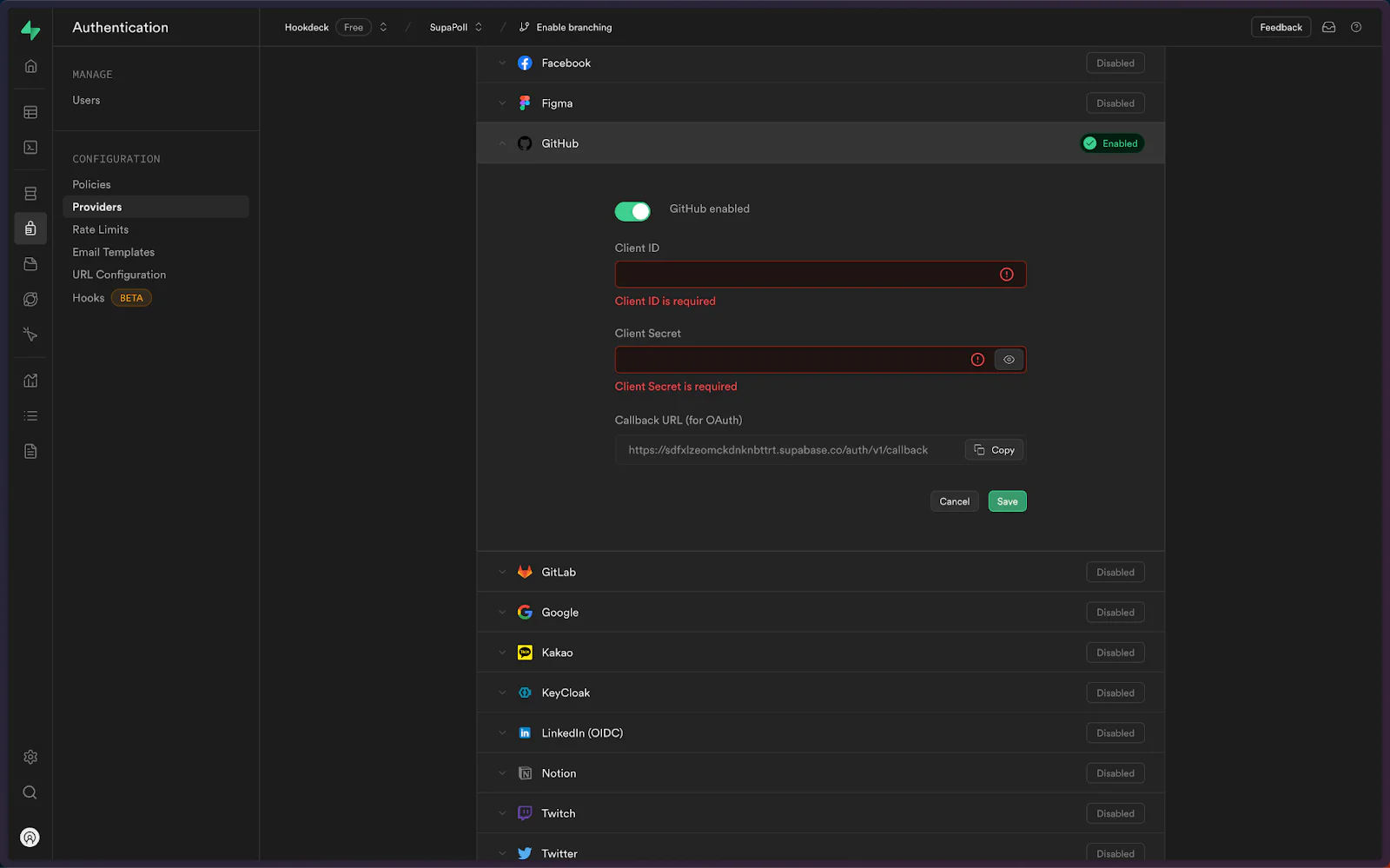This screenshot has width=1390, height=868.
Task: Reveal the Client Secret with eye icon
Action: point(1009,360)
